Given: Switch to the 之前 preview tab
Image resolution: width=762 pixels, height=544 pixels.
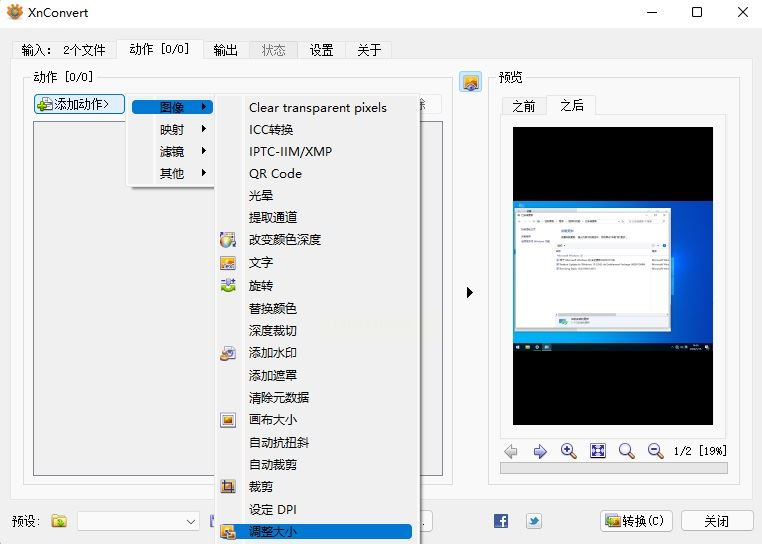Looking at the screenshot, I should (x=524, y=105).
